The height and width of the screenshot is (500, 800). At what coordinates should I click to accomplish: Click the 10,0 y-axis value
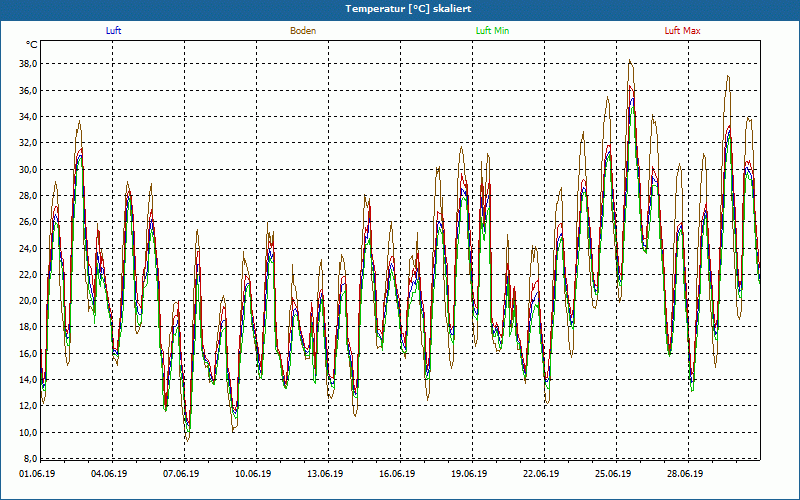[x=28, y=433]
